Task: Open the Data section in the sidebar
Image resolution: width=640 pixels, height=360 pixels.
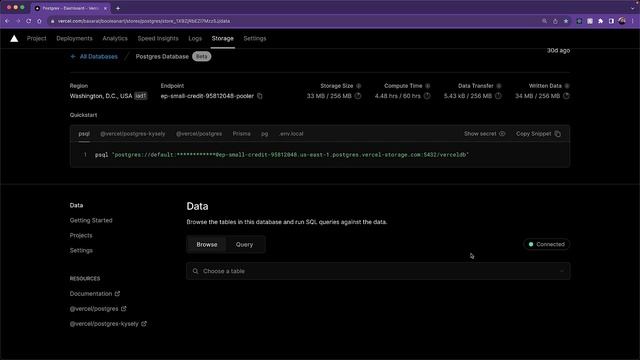Action: point(76,205)
